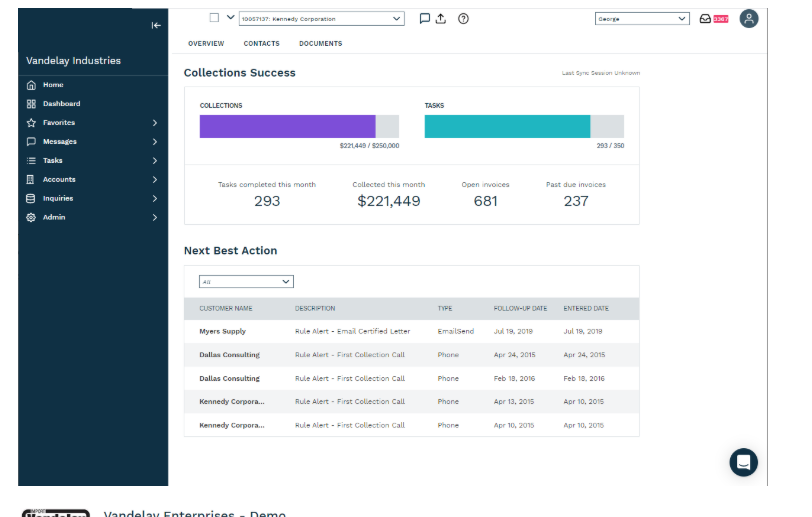
Task: Expand the Favorites menu chevron
Action: click(x=155, y=123)
